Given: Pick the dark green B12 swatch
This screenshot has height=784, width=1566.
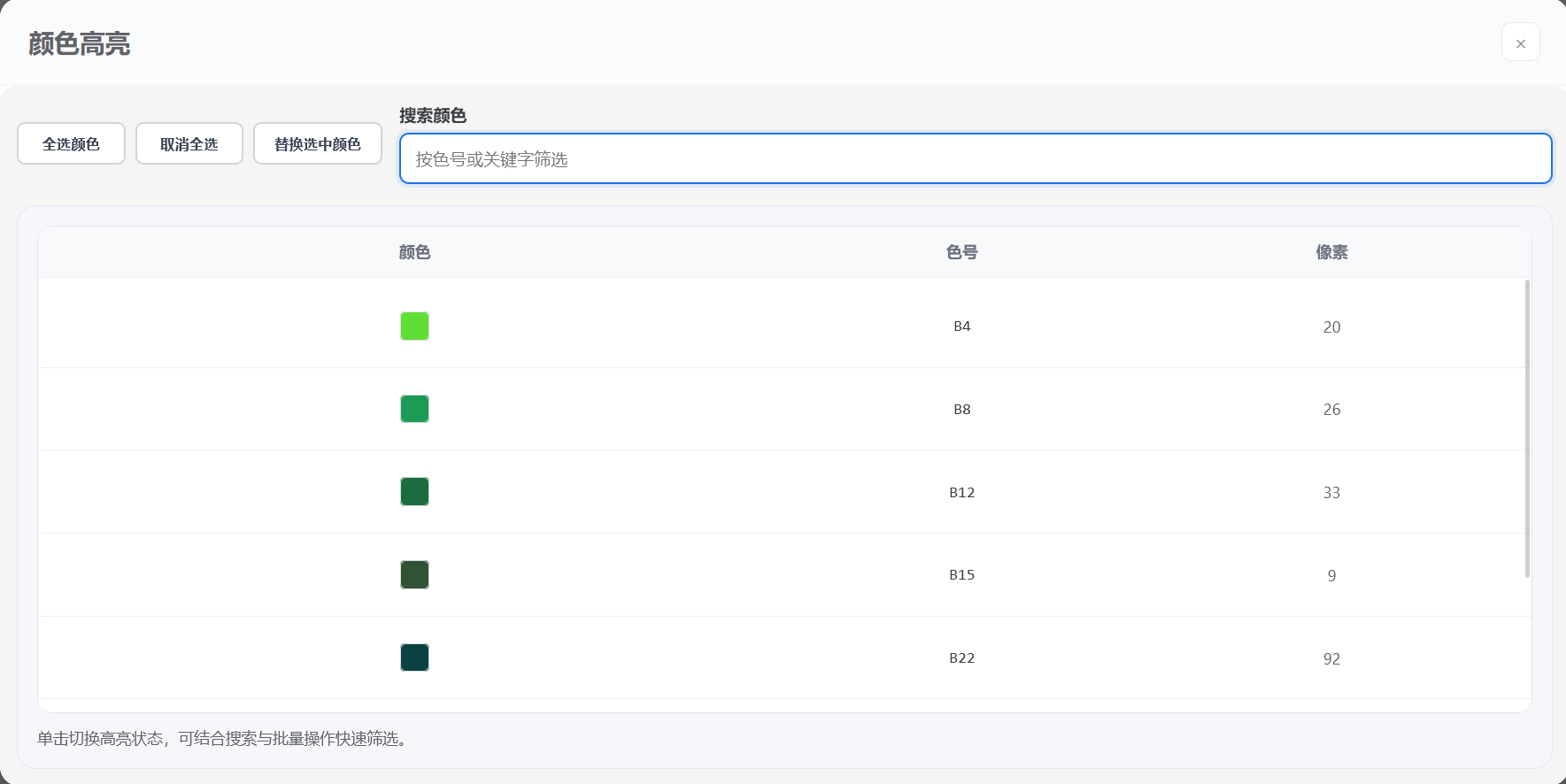Looking at the screenshot, I should (x=414, y=492).
